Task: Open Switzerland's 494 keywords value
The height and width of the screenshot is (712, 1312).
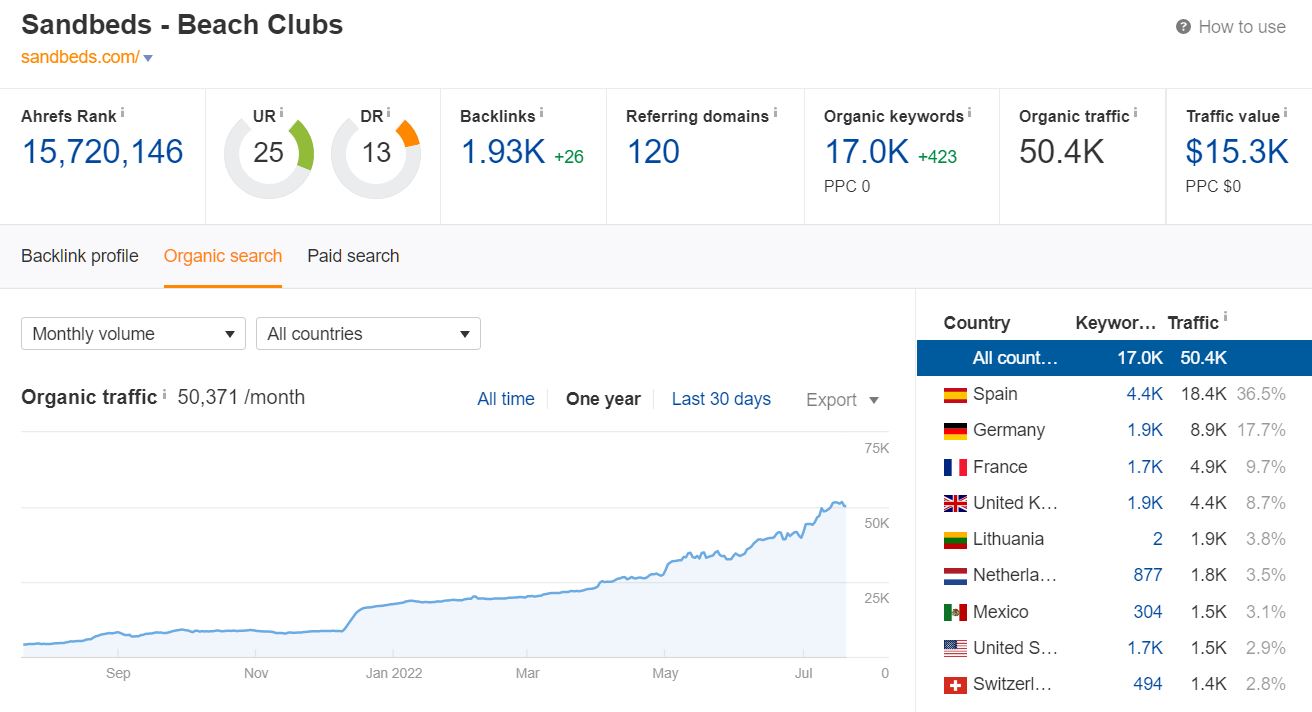Action: tap(1148, 684)
